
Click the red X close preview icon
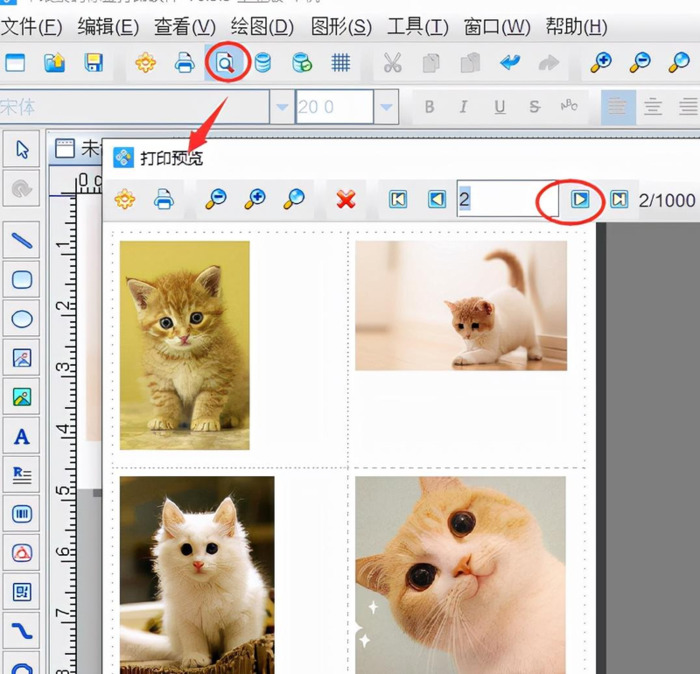pyautogui.click(x=346, y=200)
